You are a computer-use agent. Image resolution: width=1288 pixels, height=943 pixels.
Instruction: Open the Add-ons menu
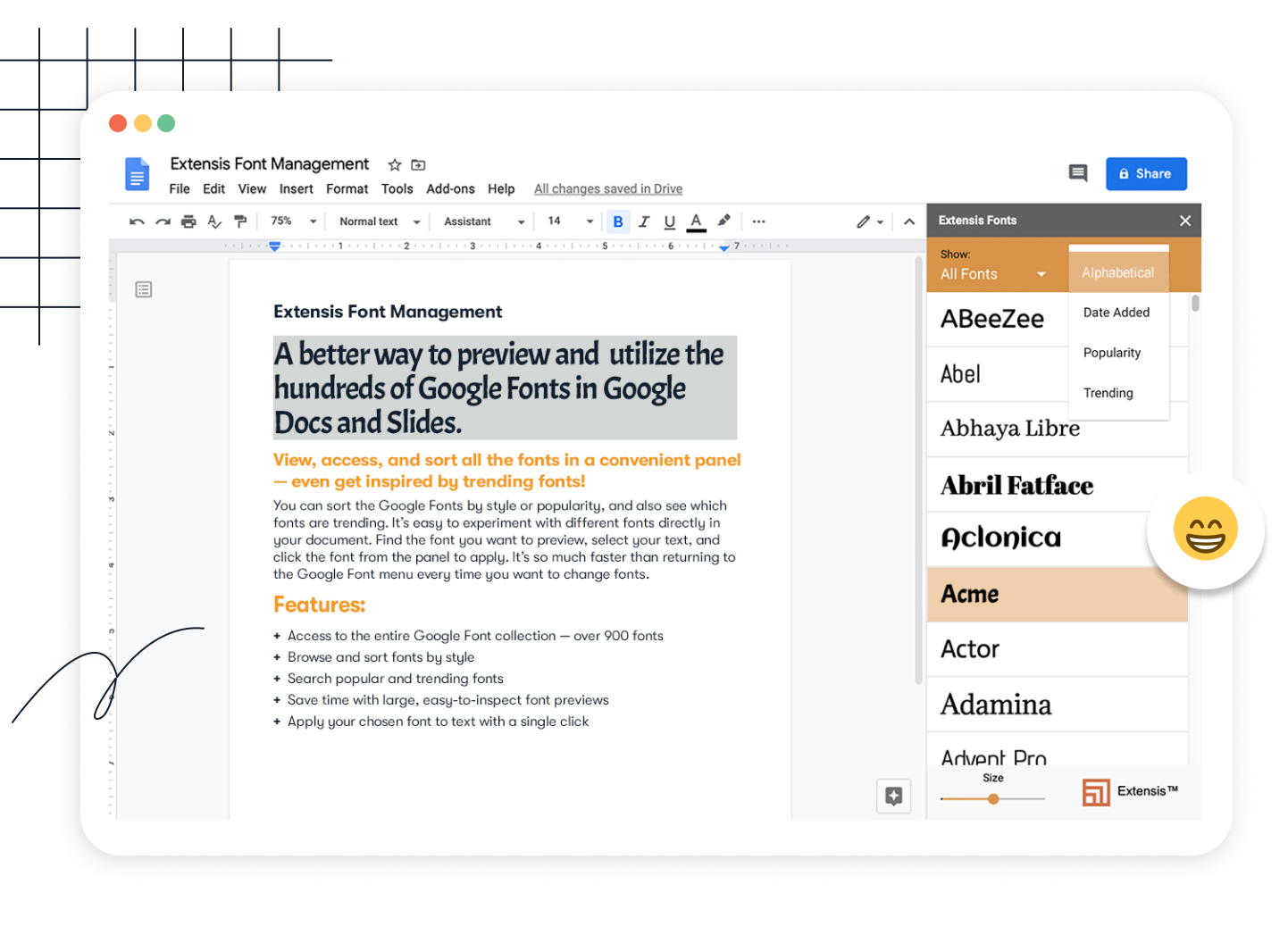[450, 188]
